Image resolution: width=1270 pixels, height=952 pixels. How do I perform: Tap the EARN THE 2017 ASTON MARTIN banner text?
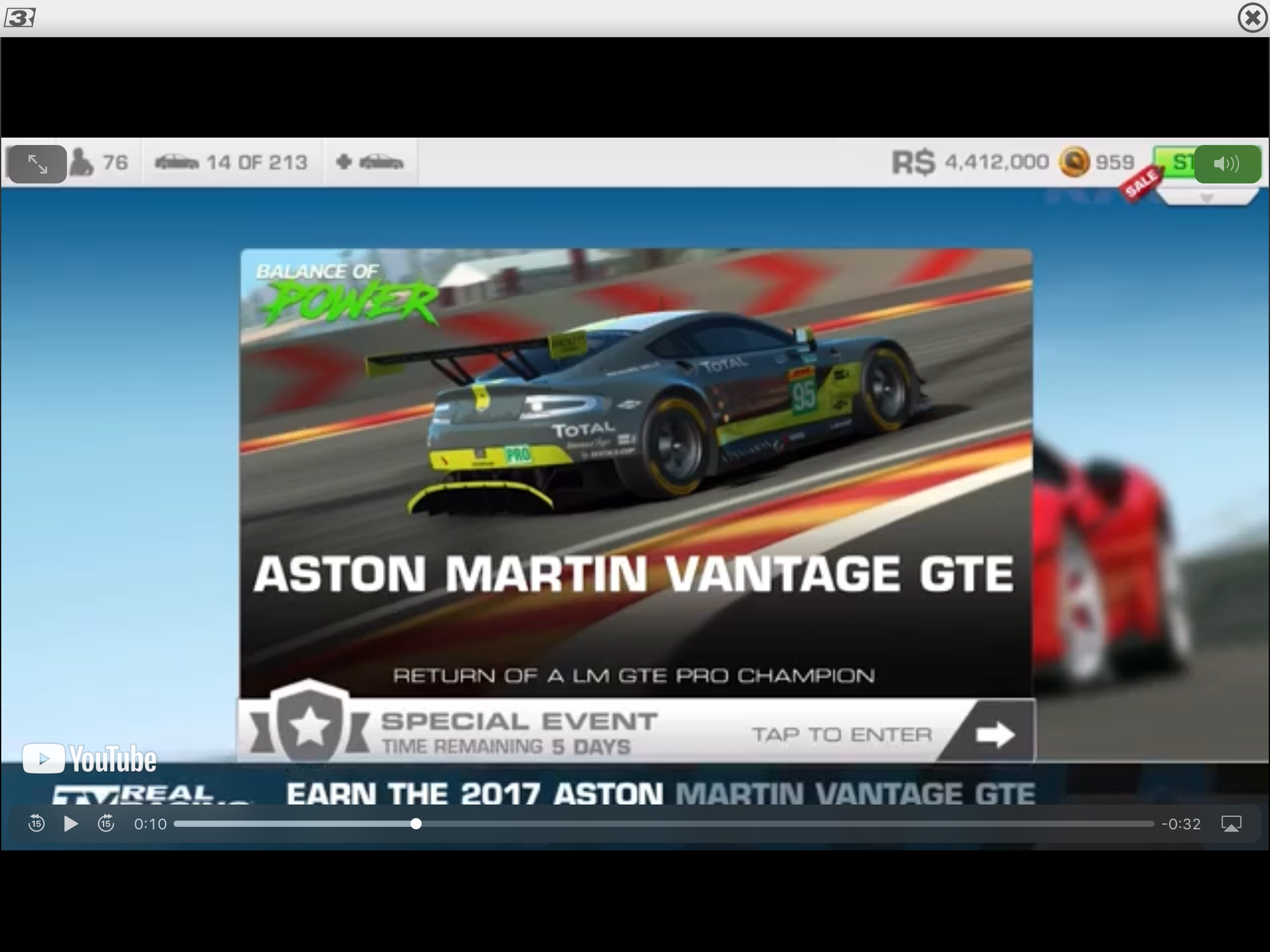coord(661,794)
